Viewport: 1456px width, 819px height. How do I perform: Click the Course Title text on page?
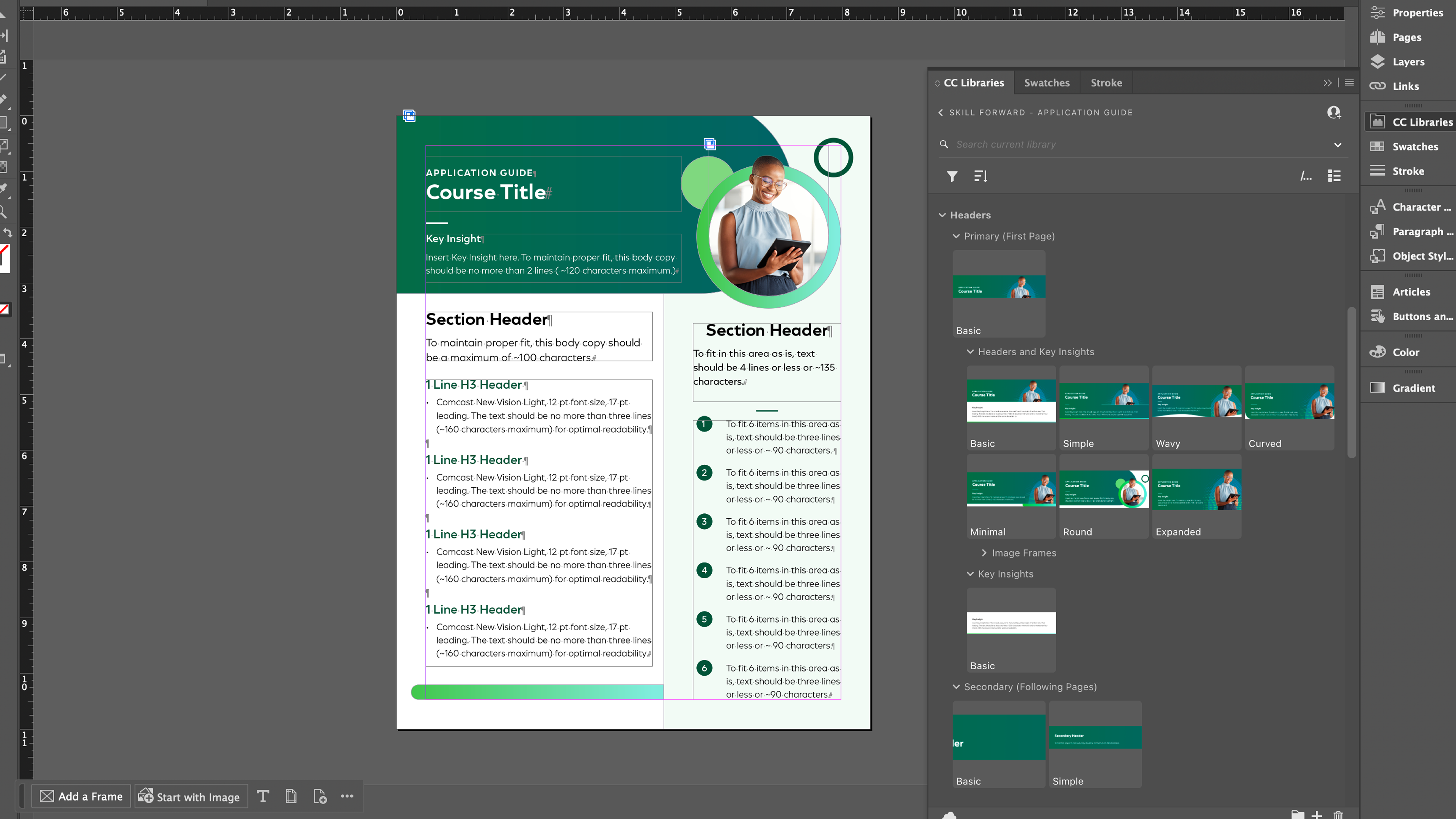pyautogui.click(x=485, y=192)
